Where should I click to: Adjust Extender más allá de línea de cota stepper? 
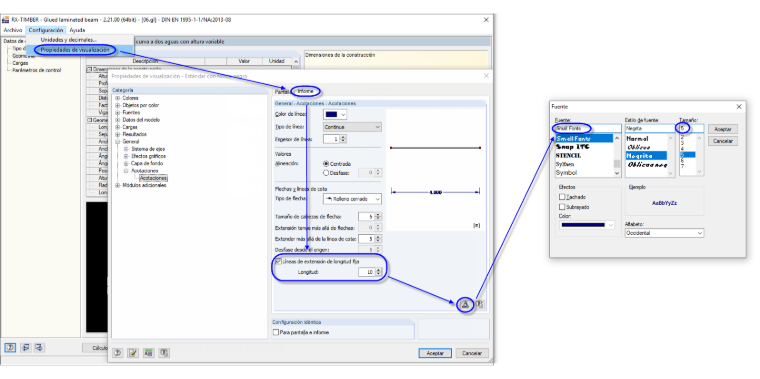(378, 239)
